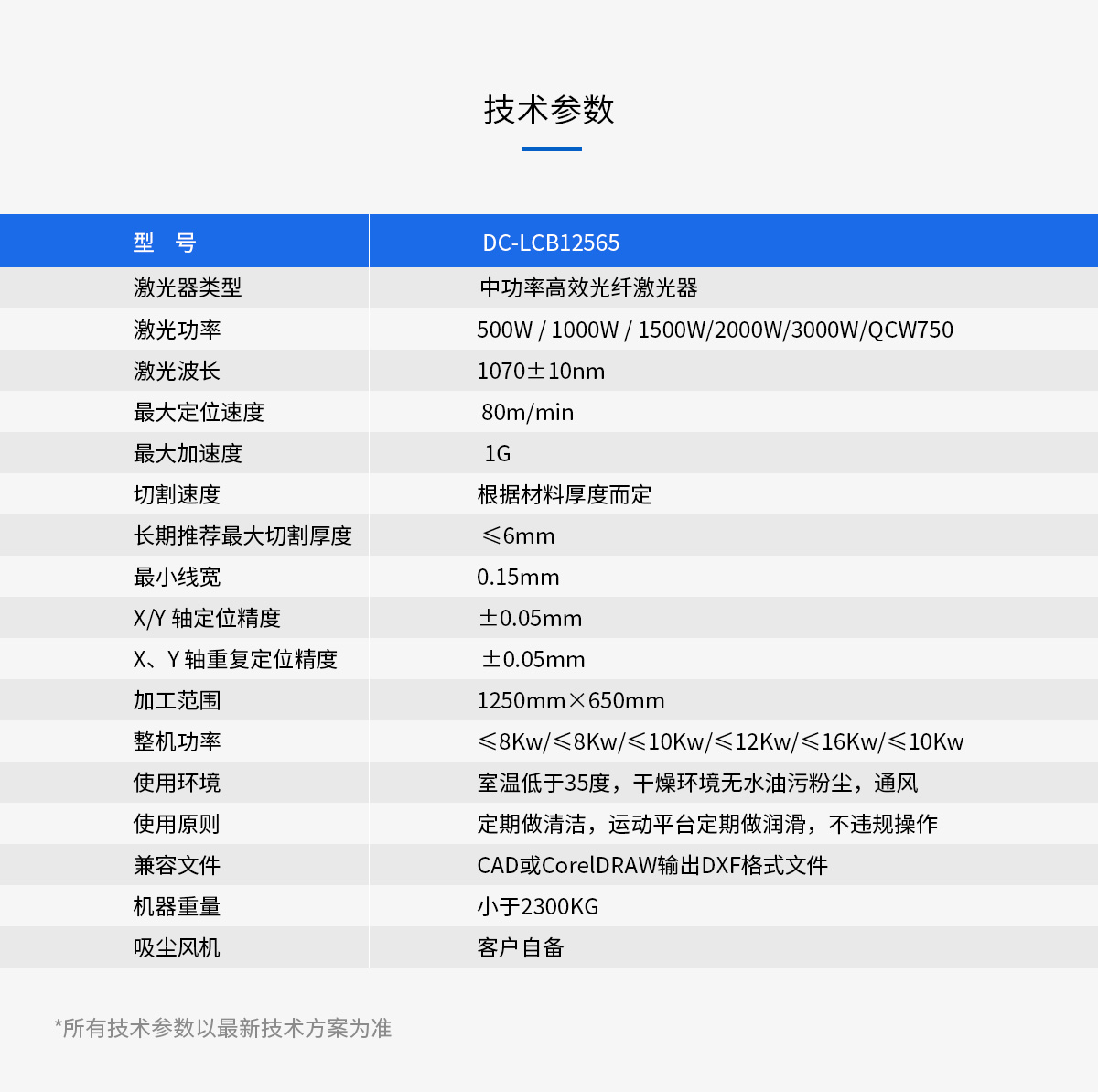Click the 最大加速度 row label

[188, 453]
